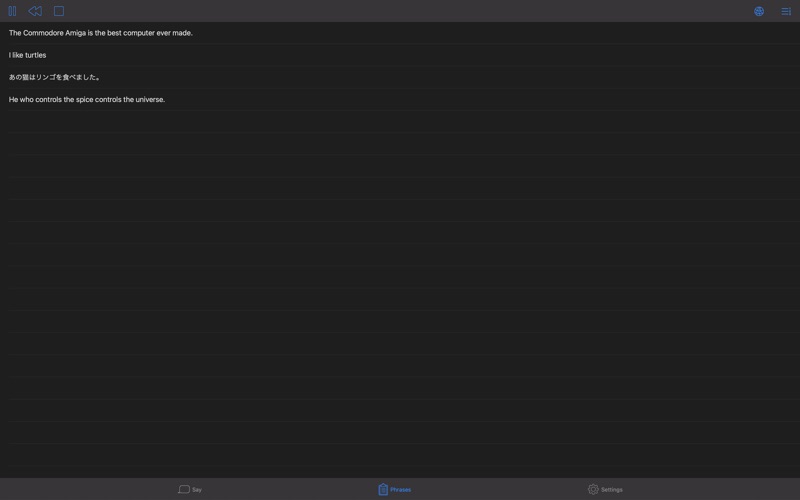The height and width of the screenshot is (500, 800).
Task: Switch to the Say tab
Action: pyautogui.click(x=190, y=489)
